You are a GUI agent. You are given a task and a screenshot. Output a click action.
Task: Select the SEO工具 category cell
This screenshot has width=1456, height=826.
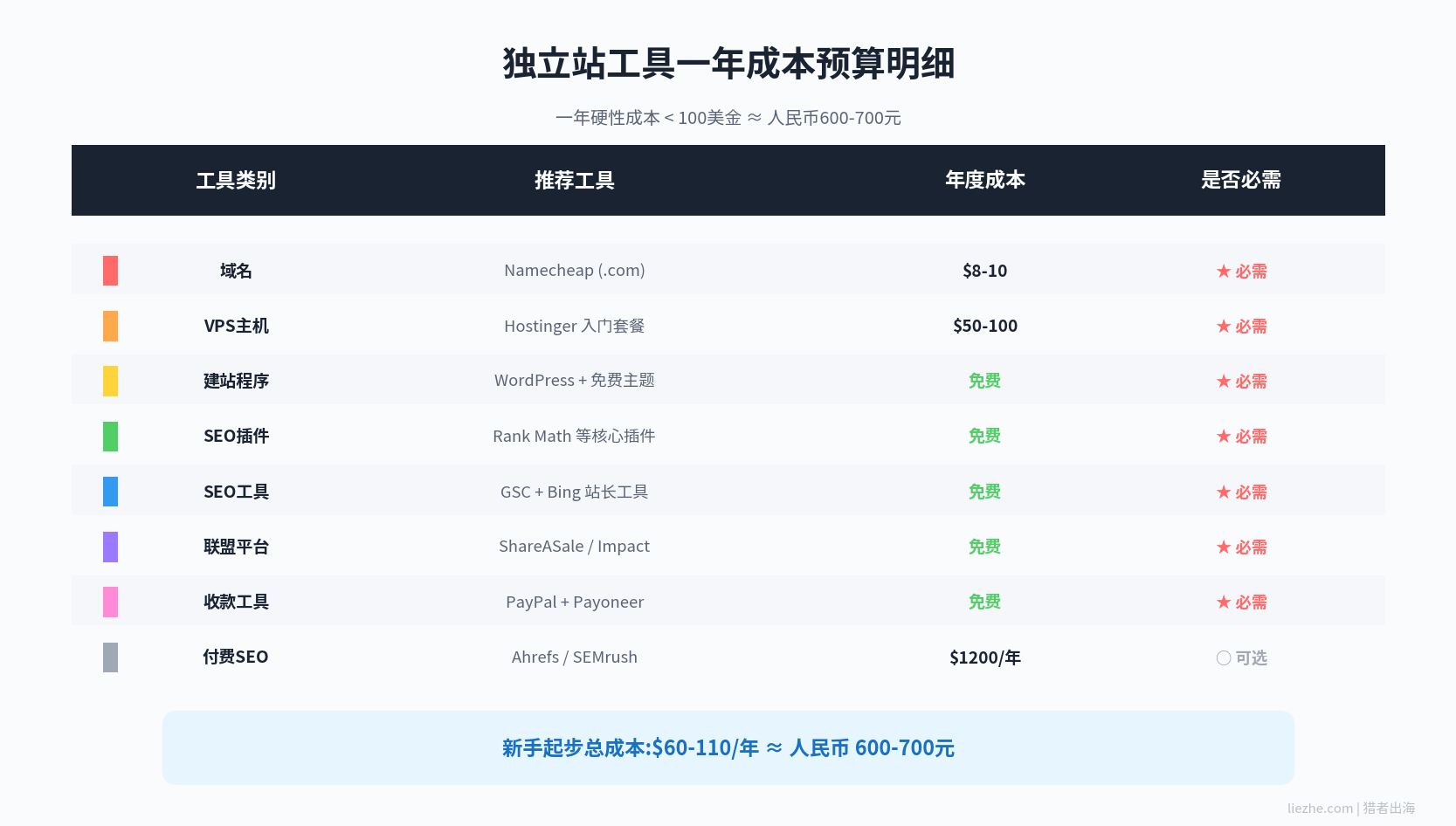(x=236, y=492)
